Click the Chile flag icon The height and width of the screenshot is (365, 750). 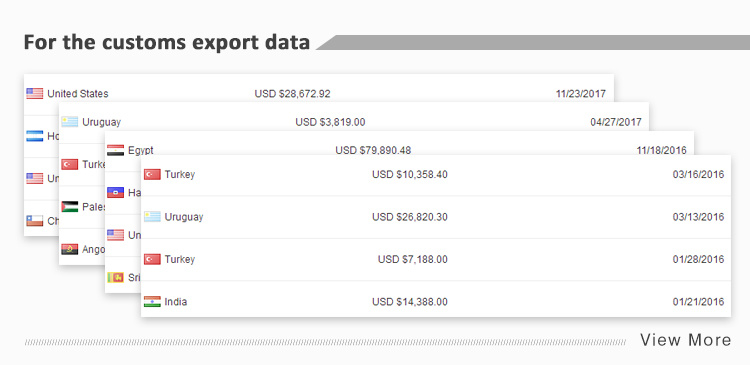[x=34, y=221]
